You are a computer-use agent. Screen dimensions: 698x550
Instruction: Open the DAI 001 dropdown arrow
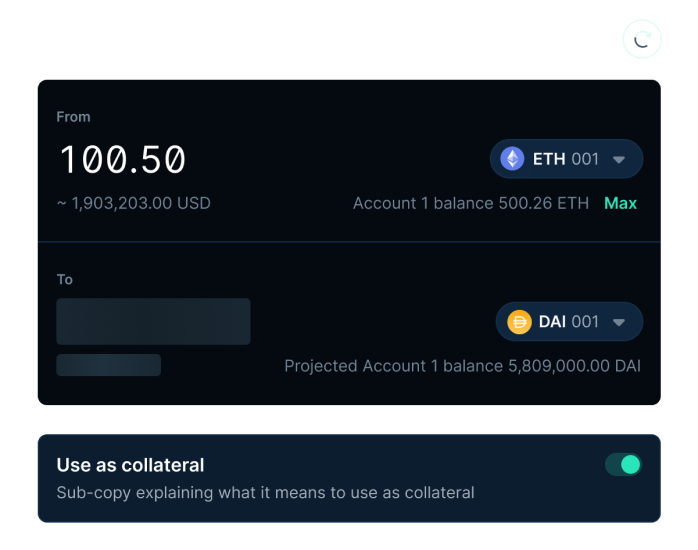[x=619, y=322]
